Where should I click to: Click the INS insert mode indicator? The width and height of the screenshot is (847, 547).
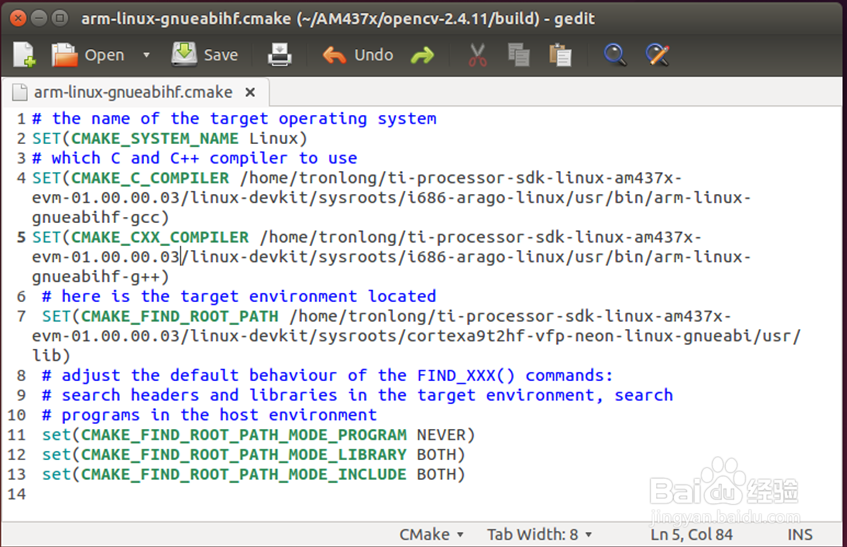point(800,535)
